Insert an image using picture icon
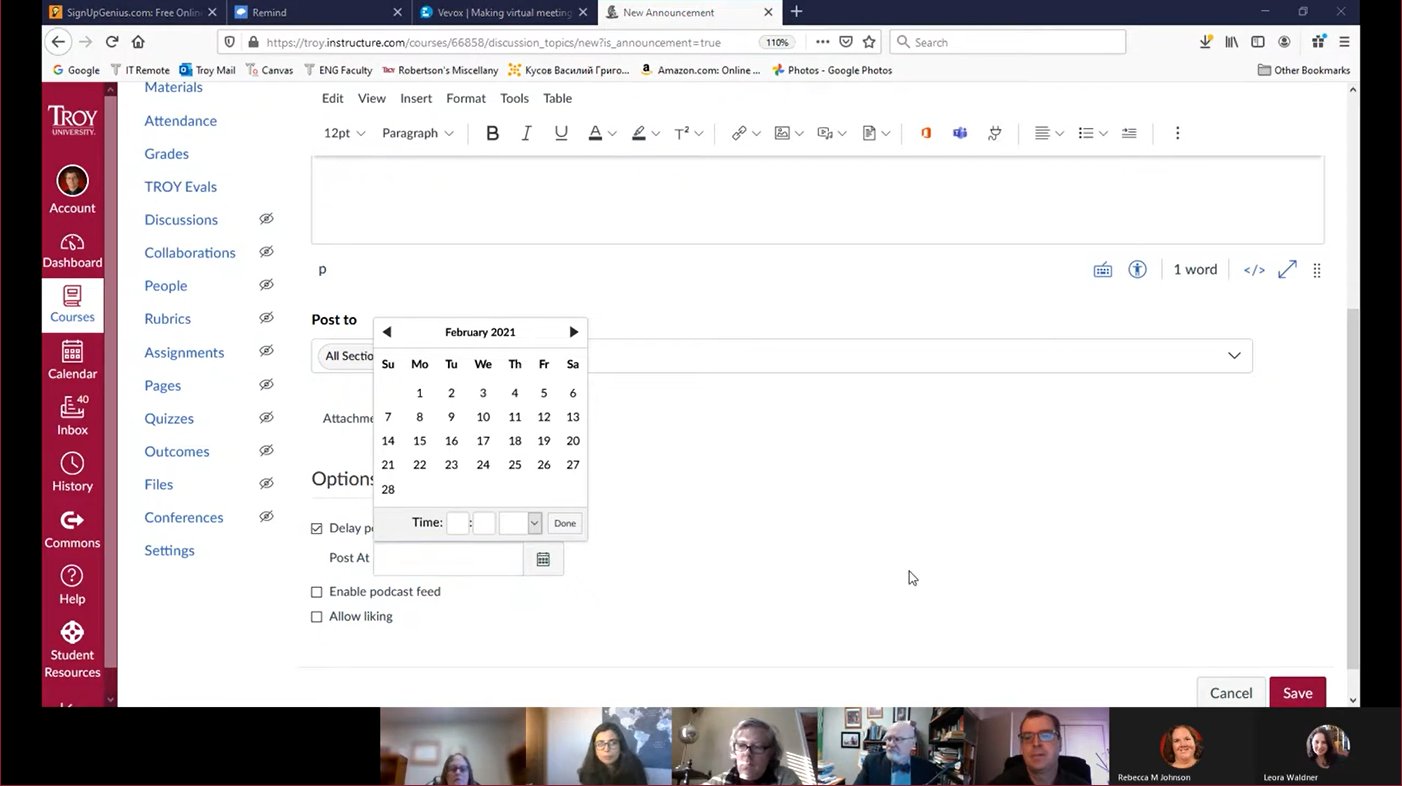1402x786 pixels. click(782, 133)
